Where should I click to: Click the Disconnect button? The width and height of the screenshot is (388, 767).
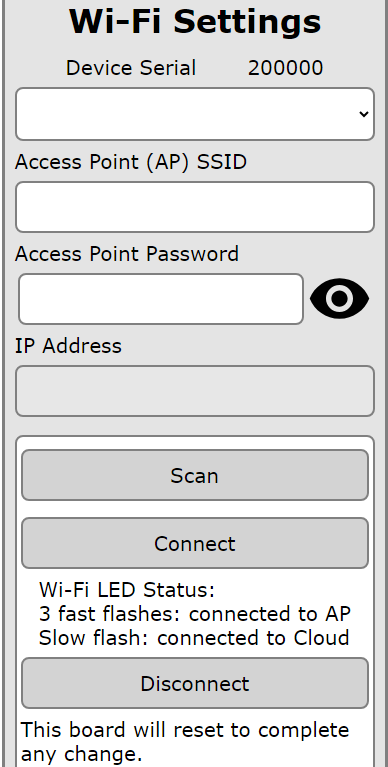click(x=195, y=683)
